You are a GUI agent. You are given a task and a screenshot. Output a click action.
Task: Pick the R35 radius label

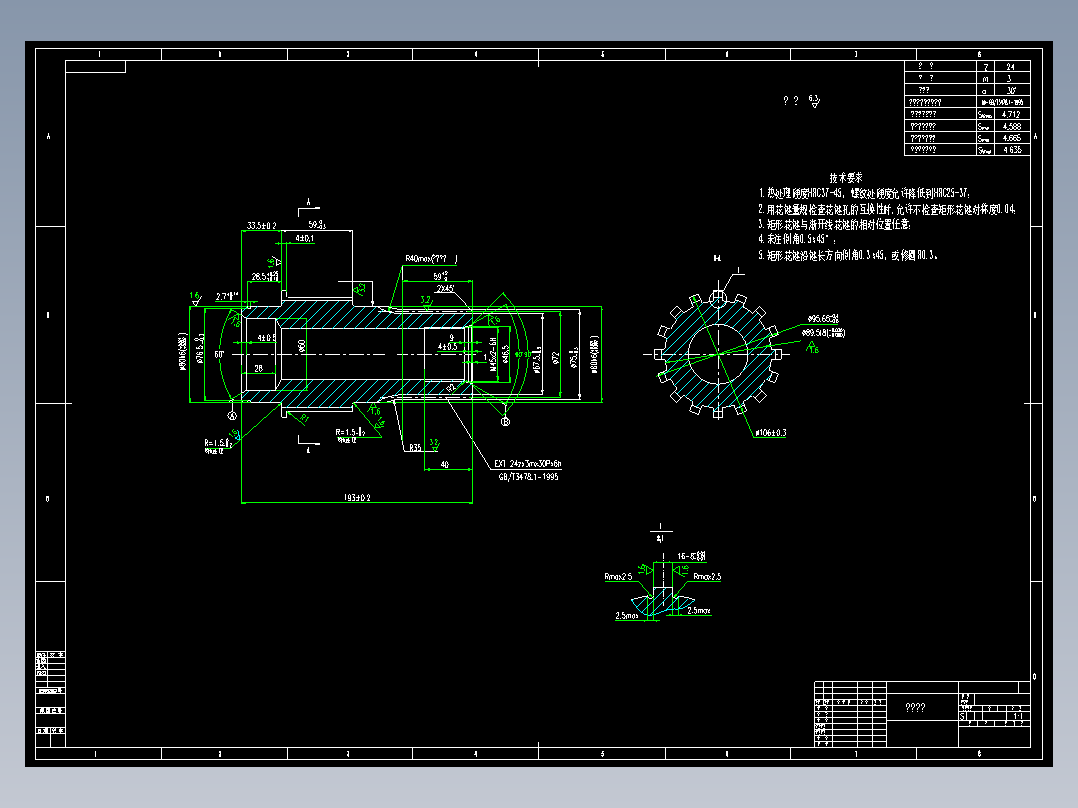point(415,448)
